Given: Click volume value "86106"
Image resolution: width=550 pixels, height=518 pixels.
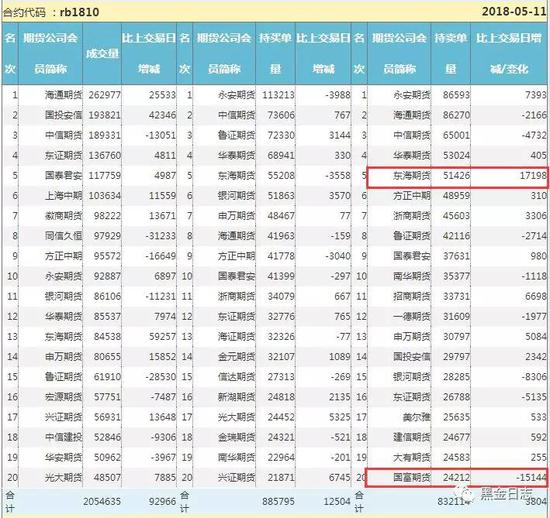Looking at the screenshot, I should (x=107, y=296).
